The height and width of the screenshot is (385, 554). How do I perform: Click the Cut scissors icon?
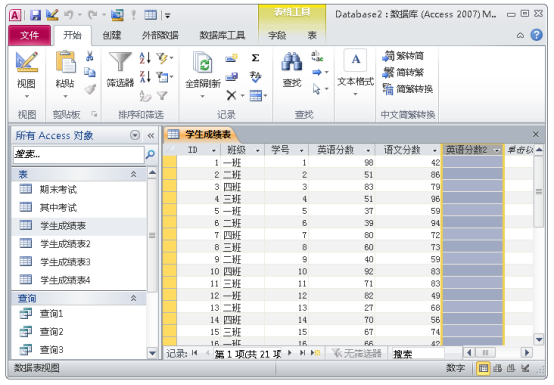point(90,56)
